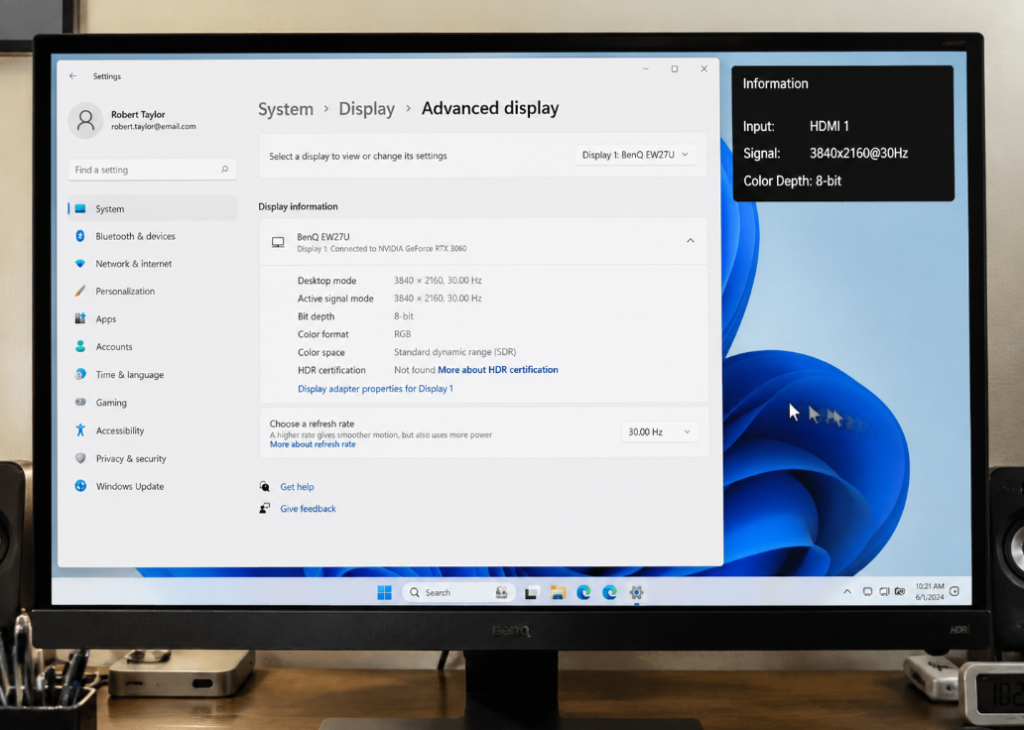Viewport: 1024px width, 730px height.
Task: Open the 30.00 Hz refresh rate dropdown
Action: [659, 432]
